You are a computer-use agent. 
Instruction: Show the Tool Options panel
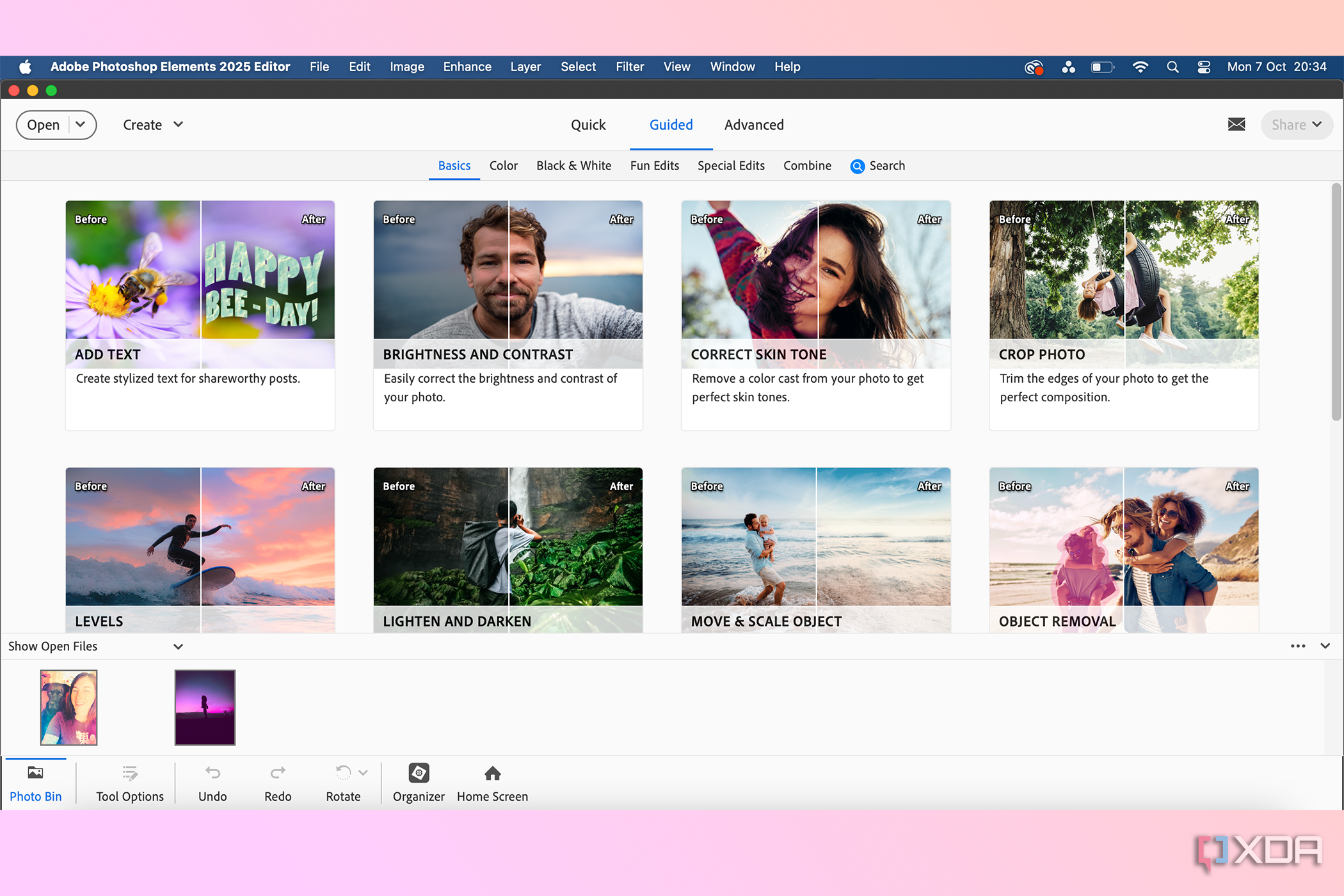tap(130, 783)
